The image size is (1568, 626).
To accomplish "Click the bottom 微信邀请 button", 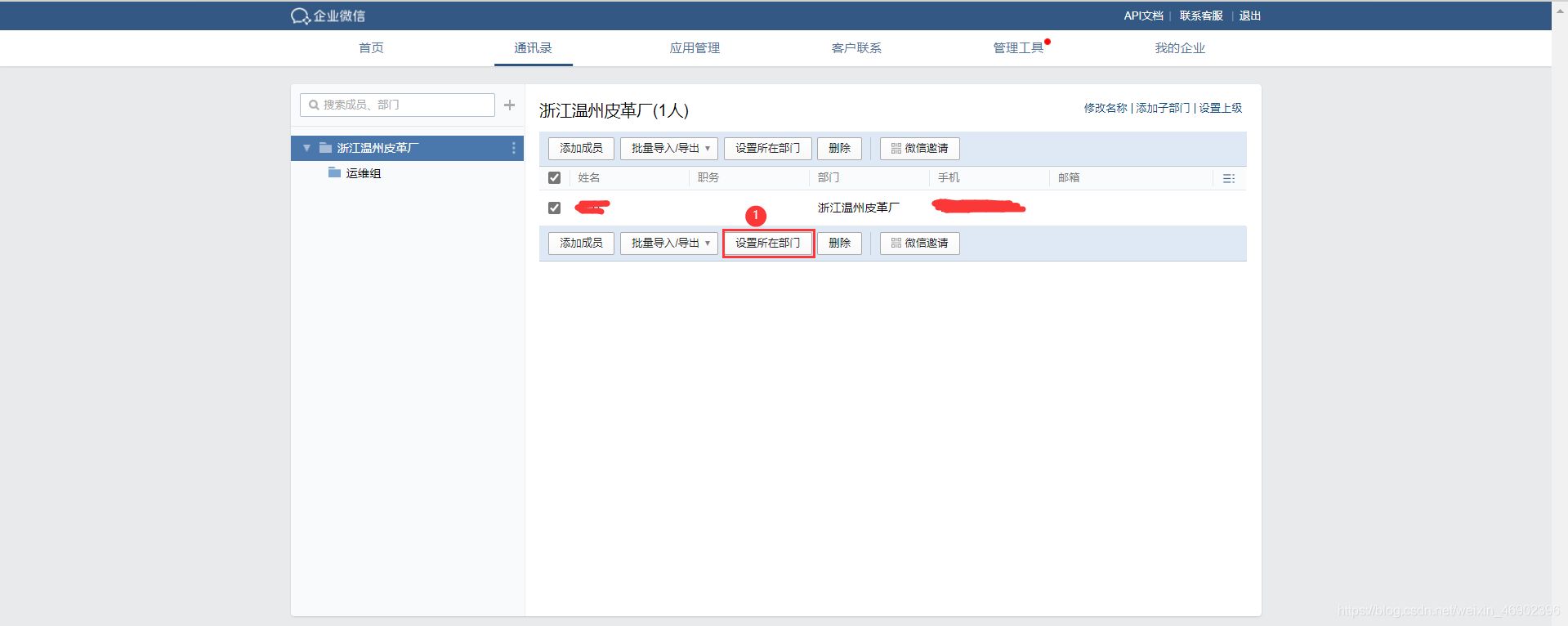I will (x=919, y=243).
